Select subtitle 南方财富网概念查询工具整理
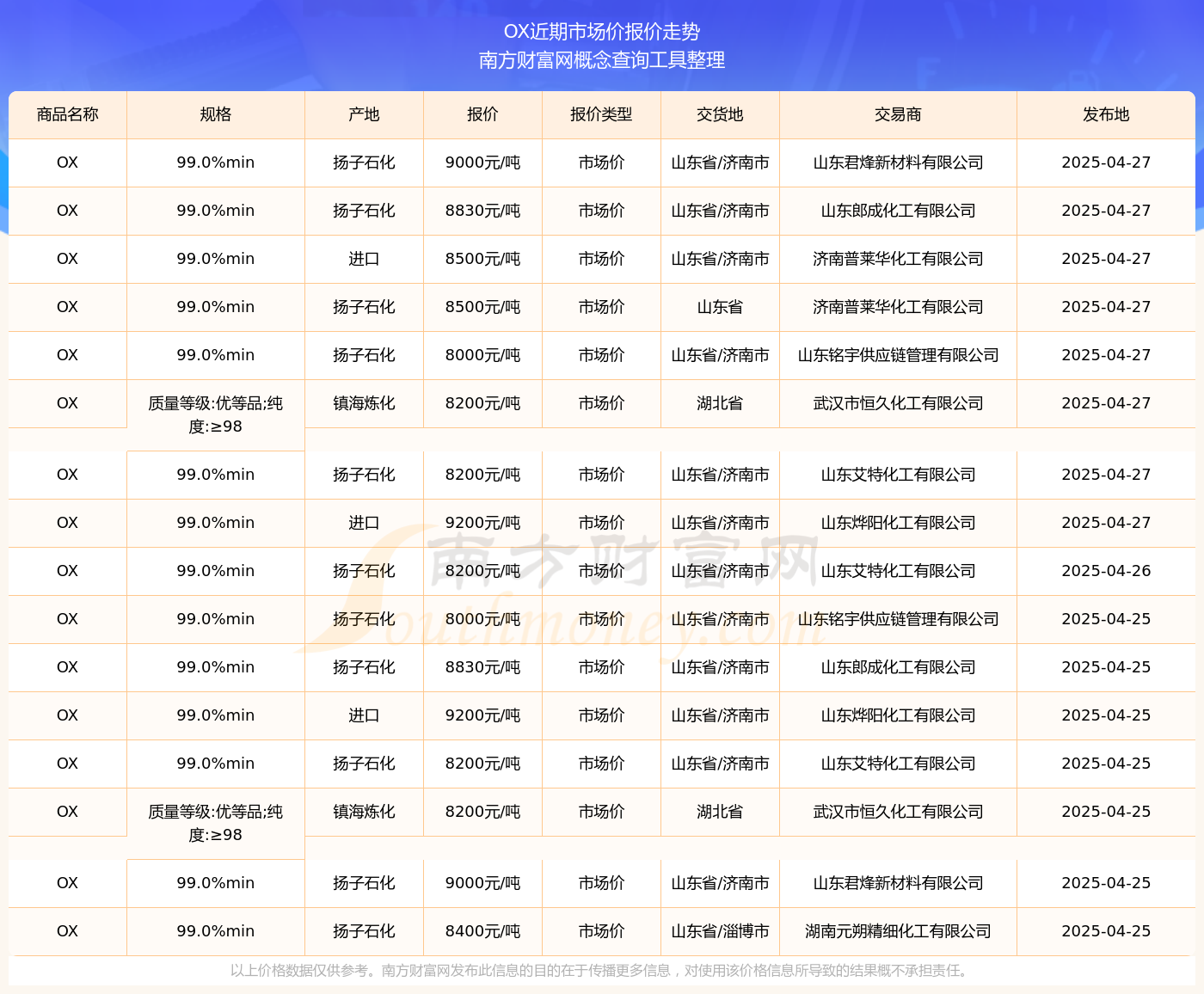 pyautogui.click(x=602, y=60)
